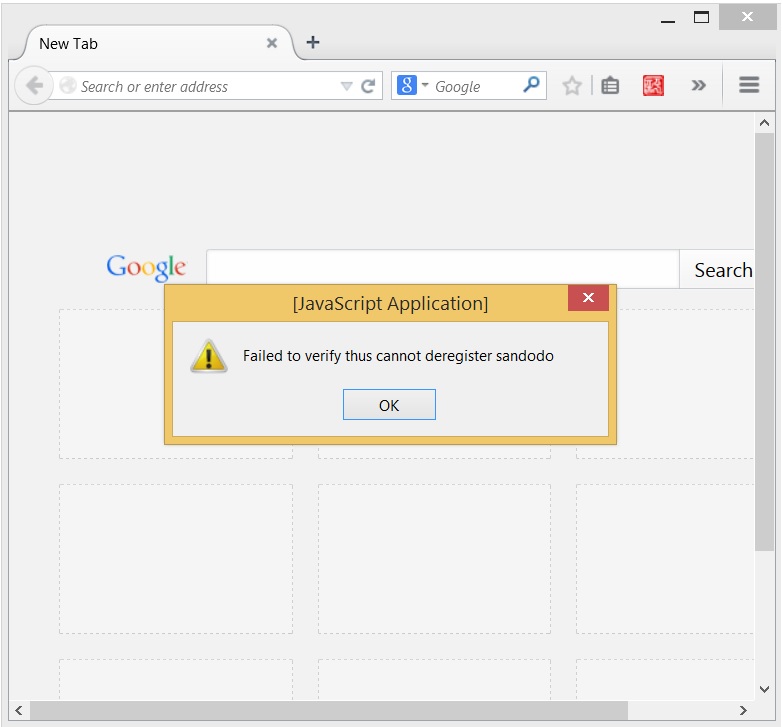Viewport: 782px width, 727px height.
Task: Click the reload page icon
Action: 368,86
